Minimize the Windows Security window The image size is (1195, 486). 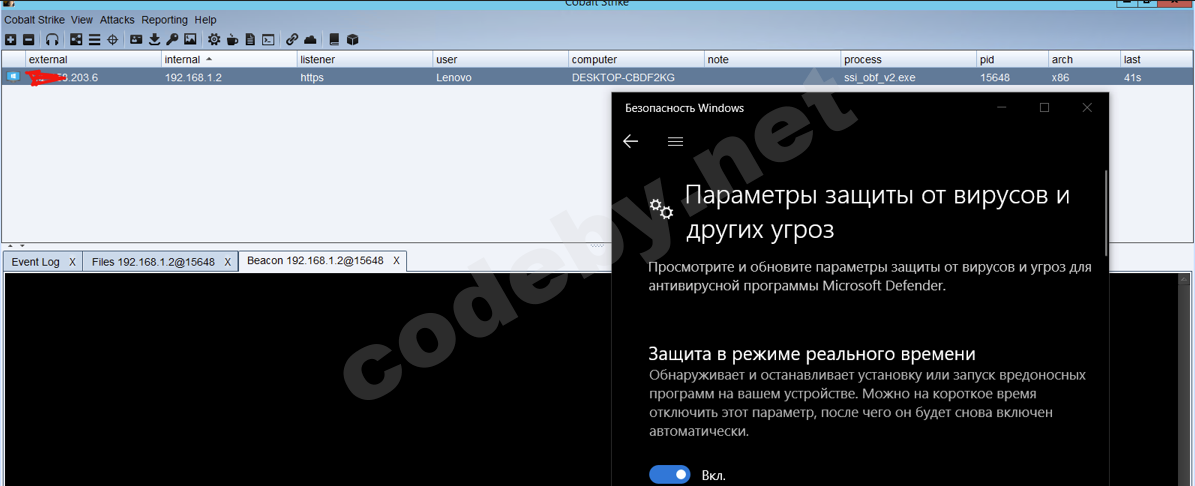[x=1001, y=107]
